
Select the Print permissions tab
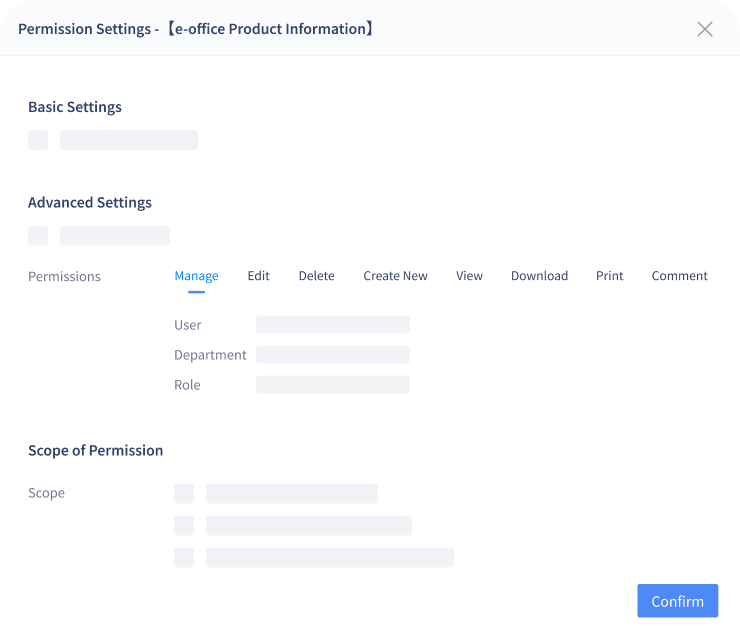(610, 276)
